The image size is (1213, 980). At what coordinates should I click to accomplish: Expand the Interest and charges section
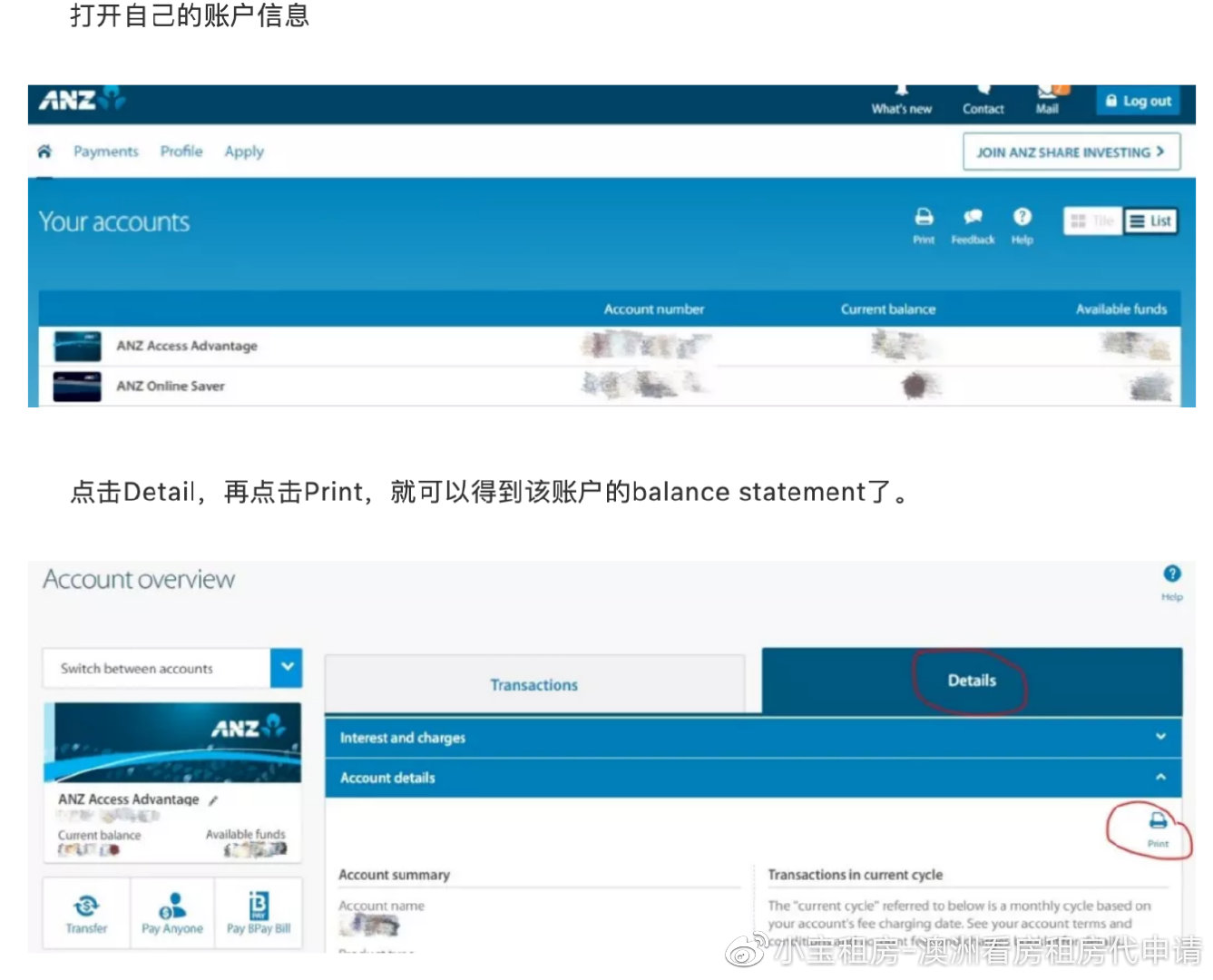(x=1159, y=738)
